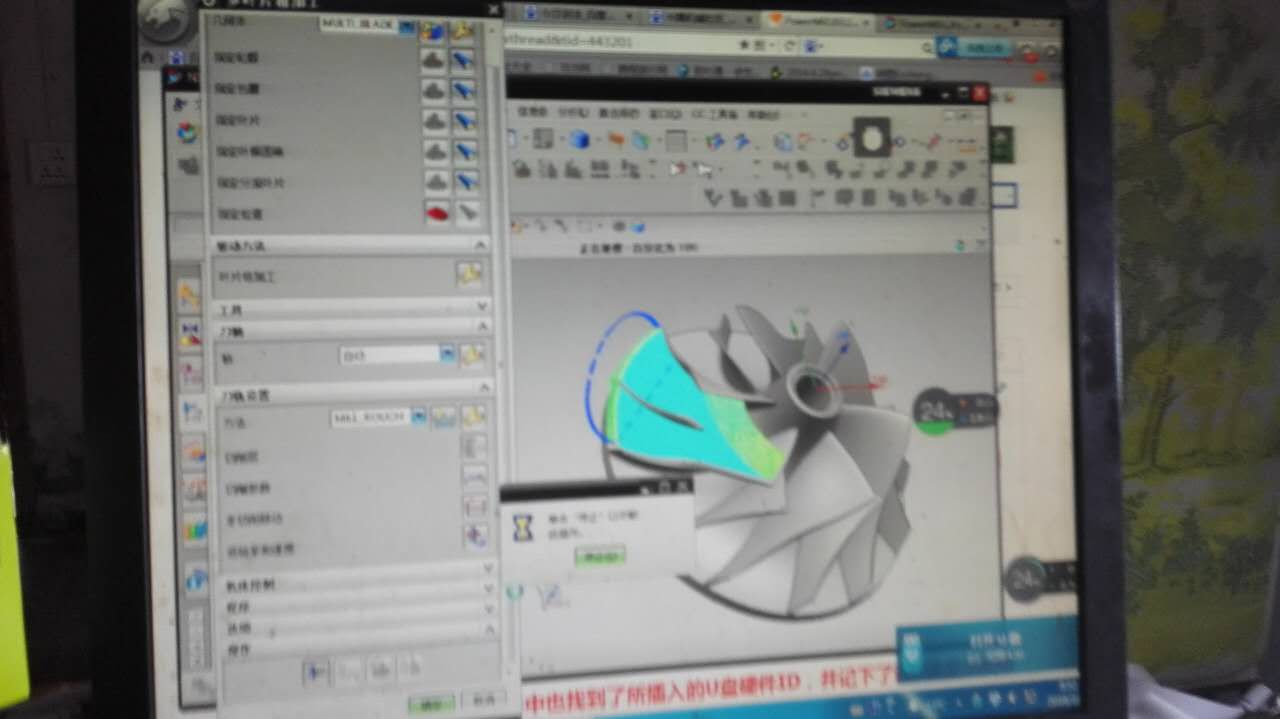The image size is (1280, 719).
Task: Click the List tool path icon under 操作
Action: coord(411,669)
